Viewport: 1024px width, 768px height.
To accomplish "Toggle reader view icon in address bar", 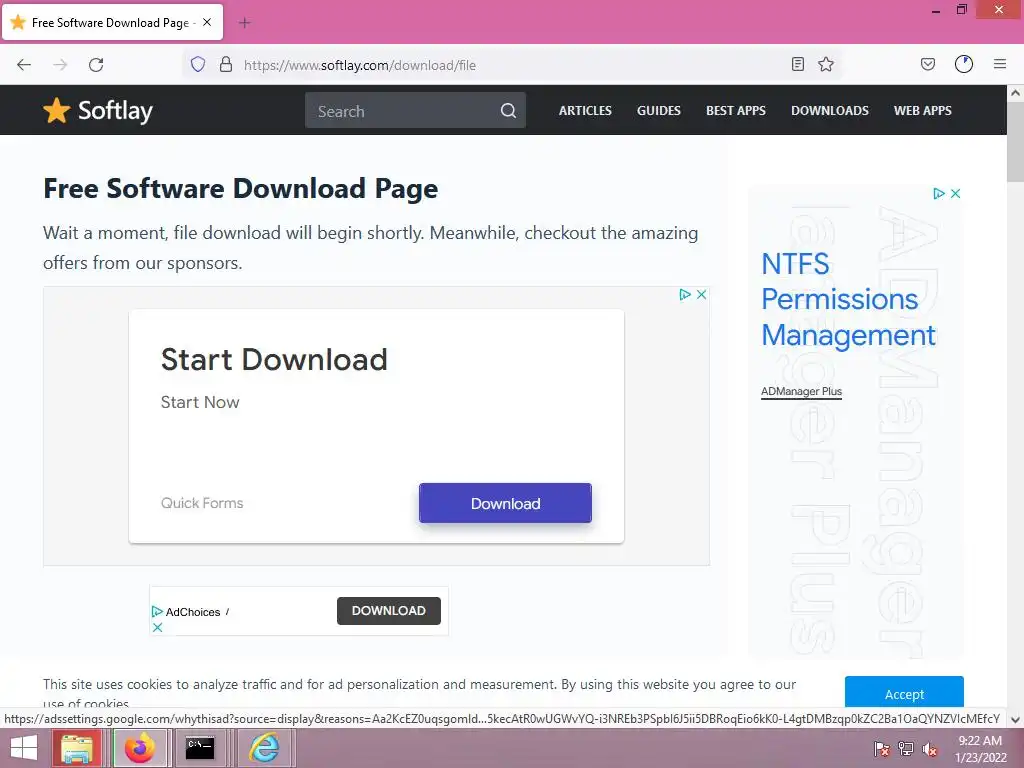I will coord(797,64).
